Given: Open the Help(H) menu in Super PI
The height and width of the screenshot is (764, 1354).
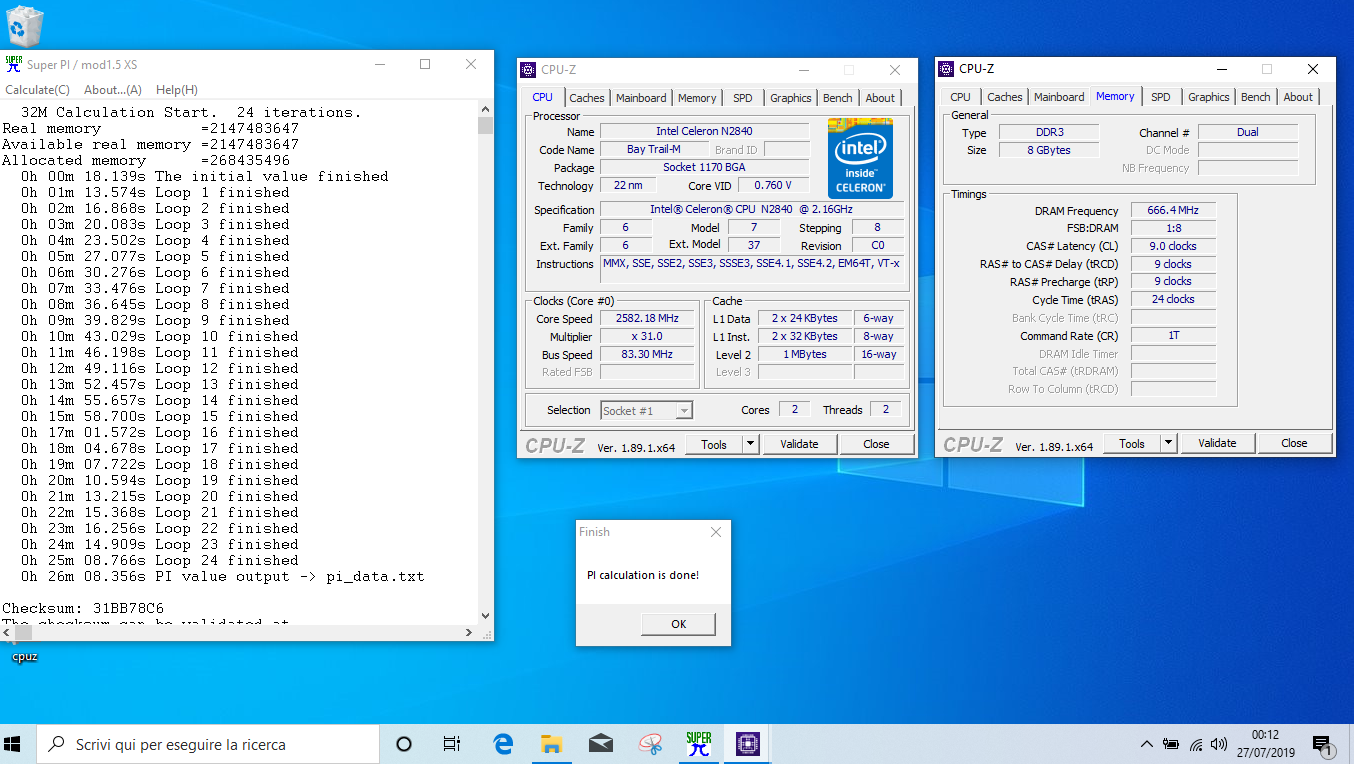Looking at the screenshot, I should tap(177, 90).
